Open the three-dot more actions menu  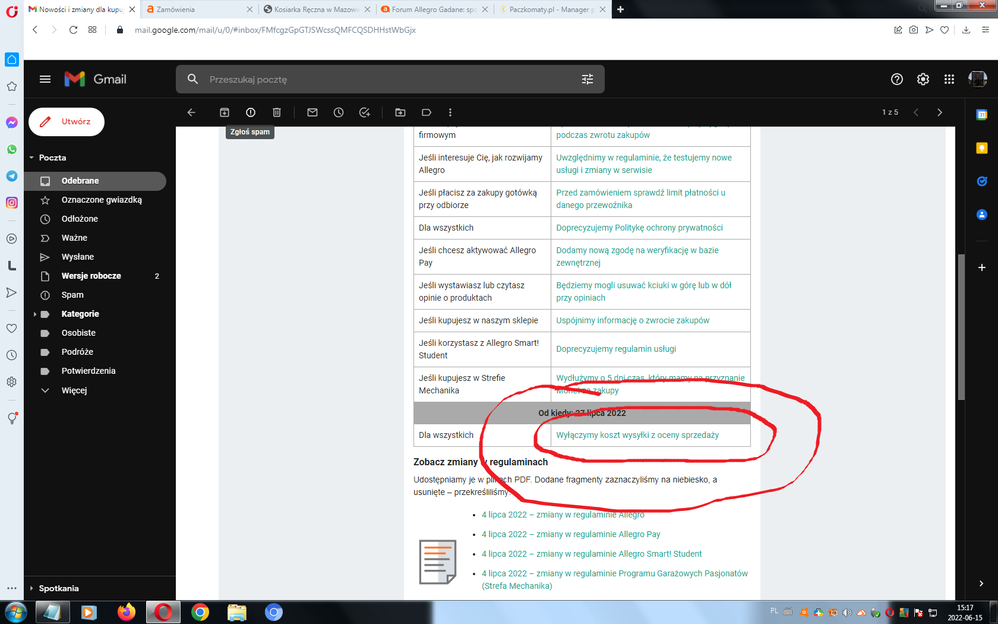[x=450, y=113]
